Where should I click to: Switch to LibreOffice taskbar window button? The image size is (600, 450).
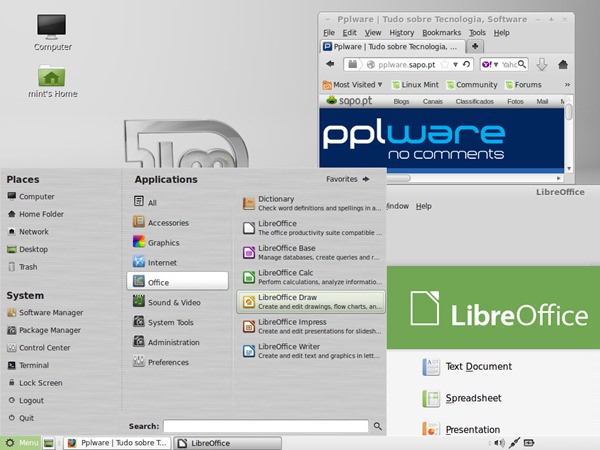tap(228, 443)
